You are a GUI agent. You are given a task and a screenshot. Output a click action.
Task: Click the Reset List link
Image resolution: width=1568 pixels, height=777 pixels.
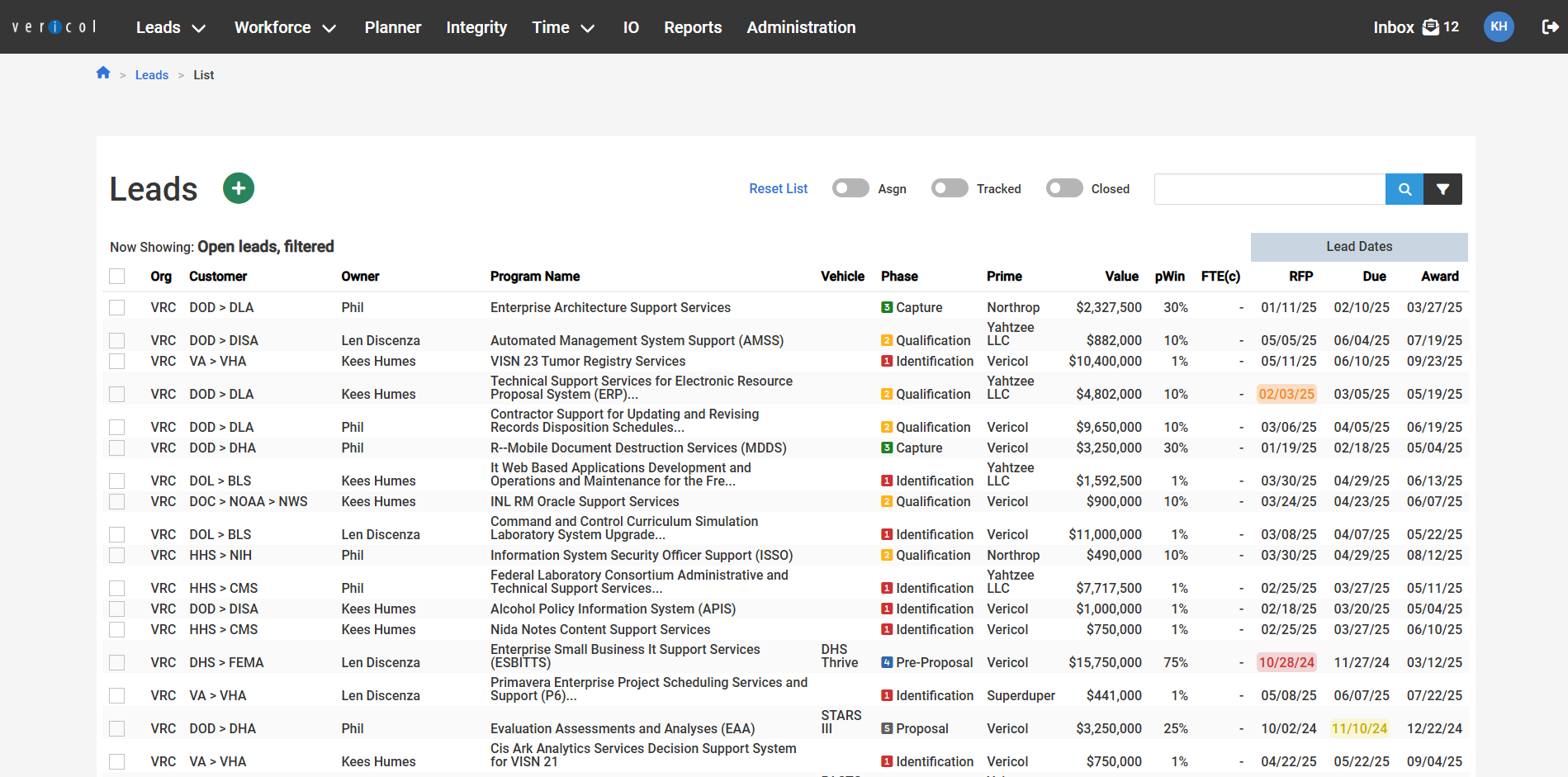click(x=778, y=188)
